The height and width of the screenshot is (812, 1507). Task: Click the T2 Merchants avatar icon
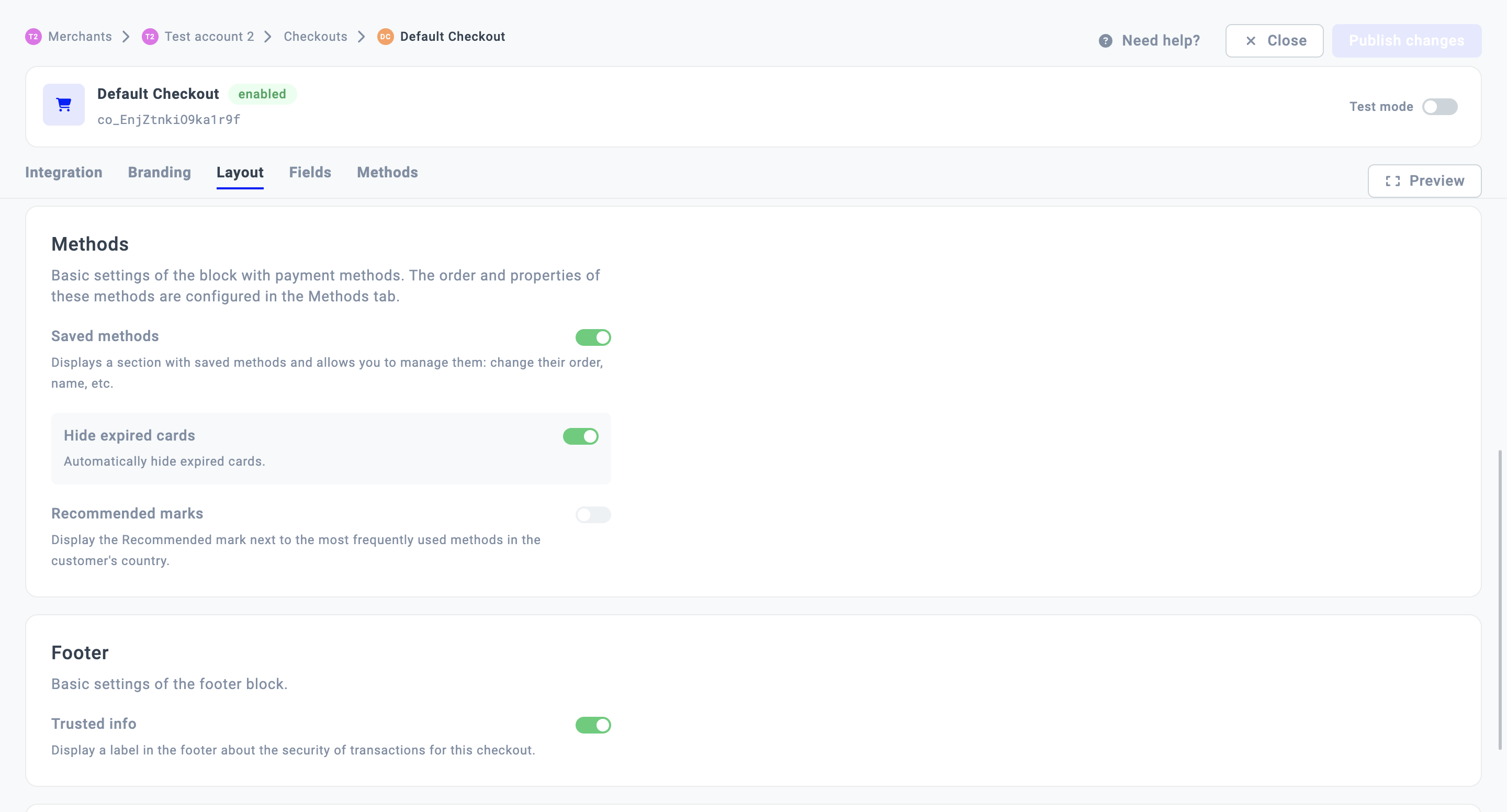tap(33, 37)
